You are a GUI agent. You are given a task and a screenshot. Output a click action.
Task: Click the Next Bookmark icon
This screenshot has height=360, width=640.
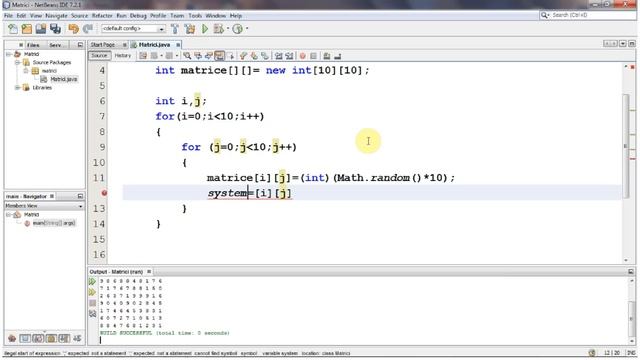pos(254,56)
